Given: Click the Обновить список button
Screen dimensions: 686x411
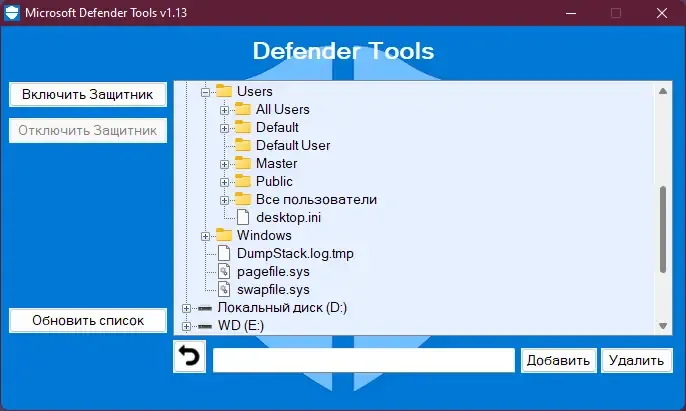Looking at the screenshot, I should point(88,320).
